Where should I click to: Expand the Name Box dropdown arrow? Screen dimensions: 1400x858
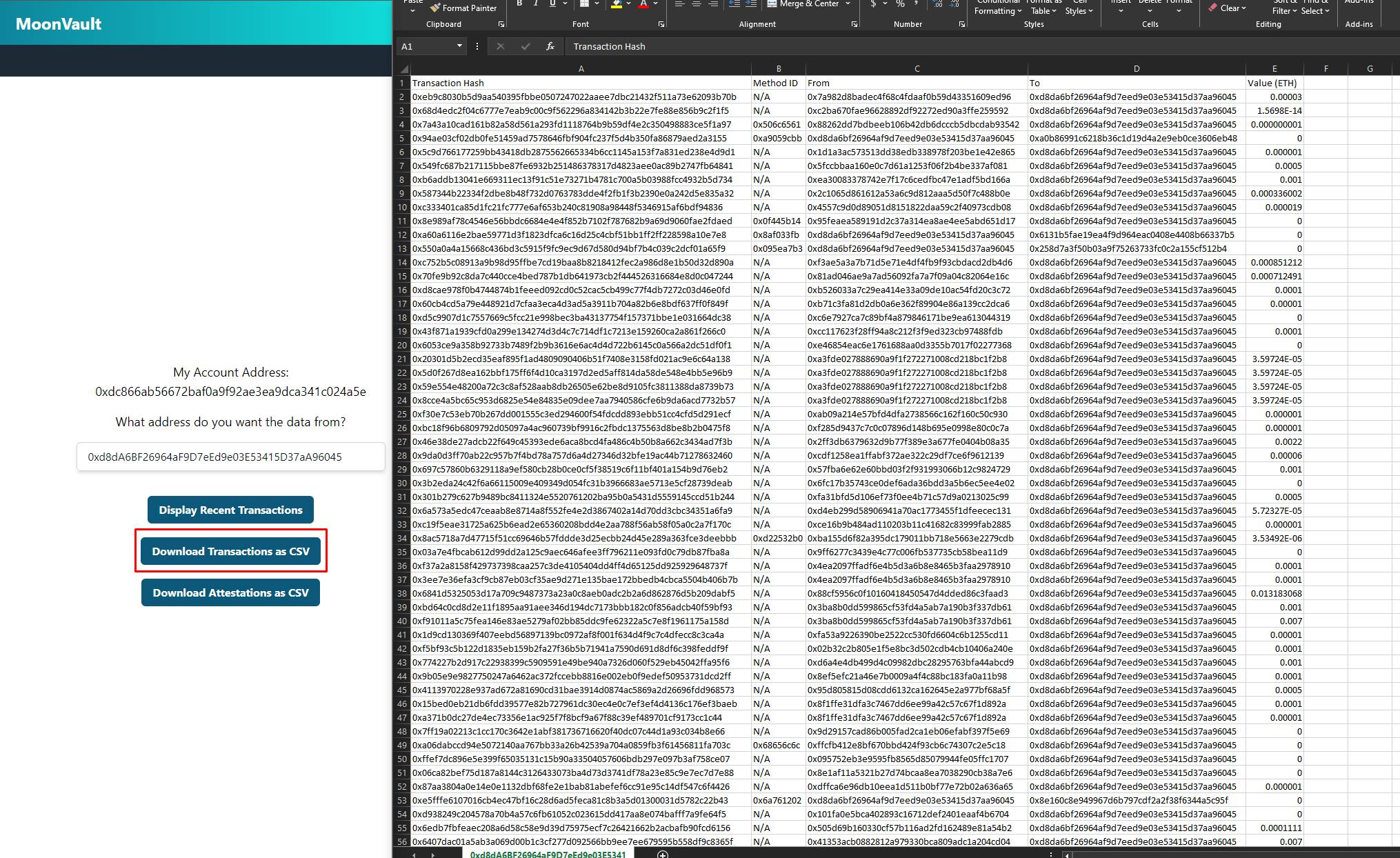(x=459, y=46)
